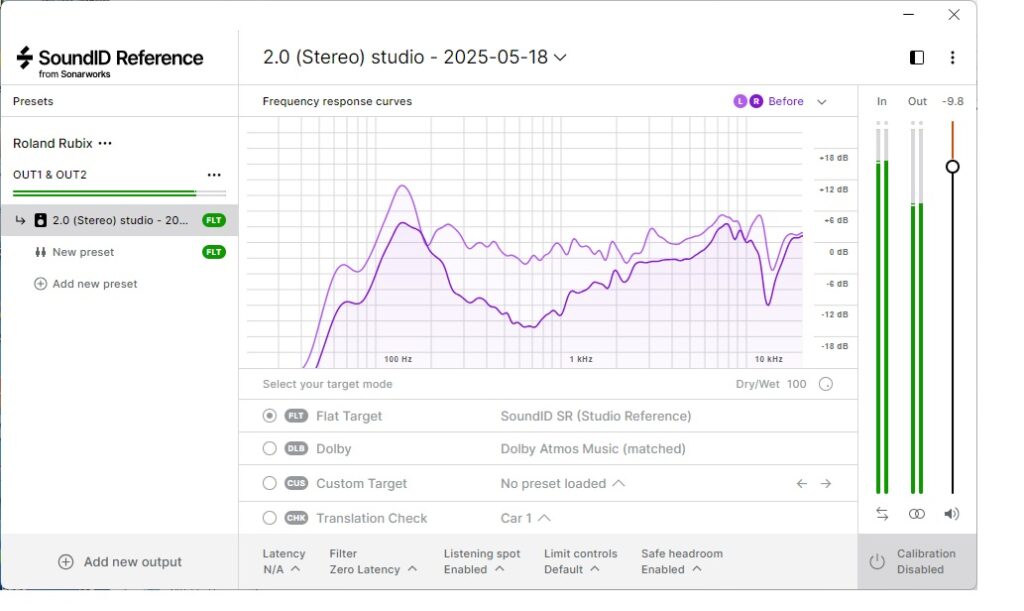The width and height of the screenshot is (1024, 611).
Task: Select the Flat Target radio button
Action: 269,416
